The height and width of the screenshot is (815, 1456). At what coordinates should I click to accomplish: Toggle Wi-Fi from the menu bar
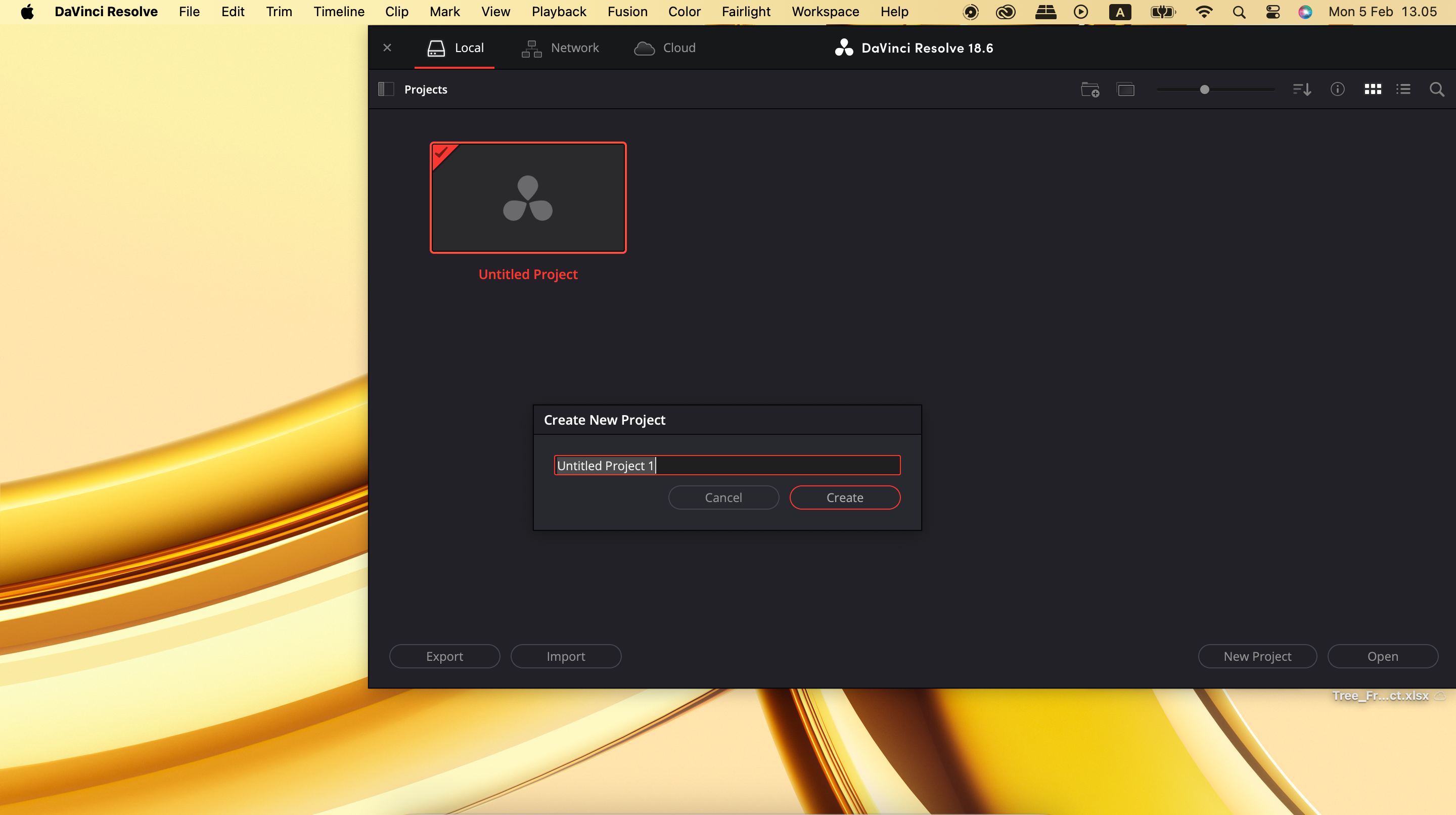(1204, 11)
